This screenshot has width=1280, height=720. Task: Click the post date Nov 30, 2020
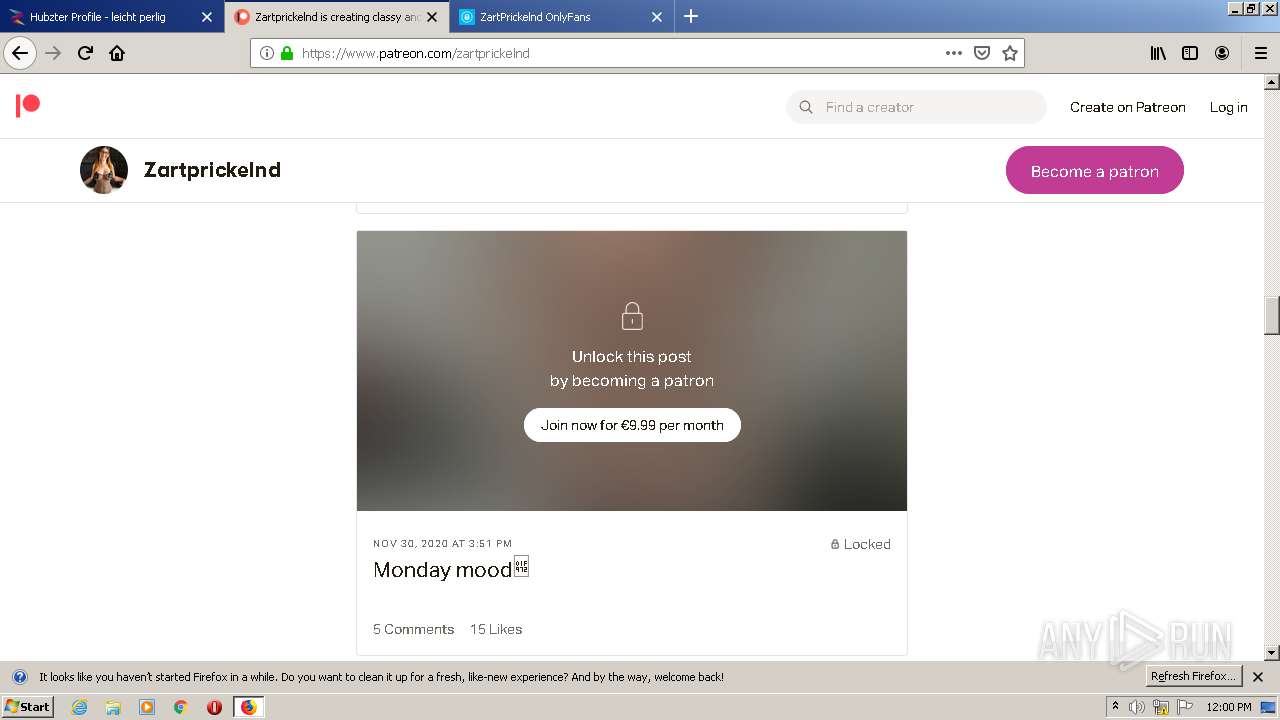(442, 544)
